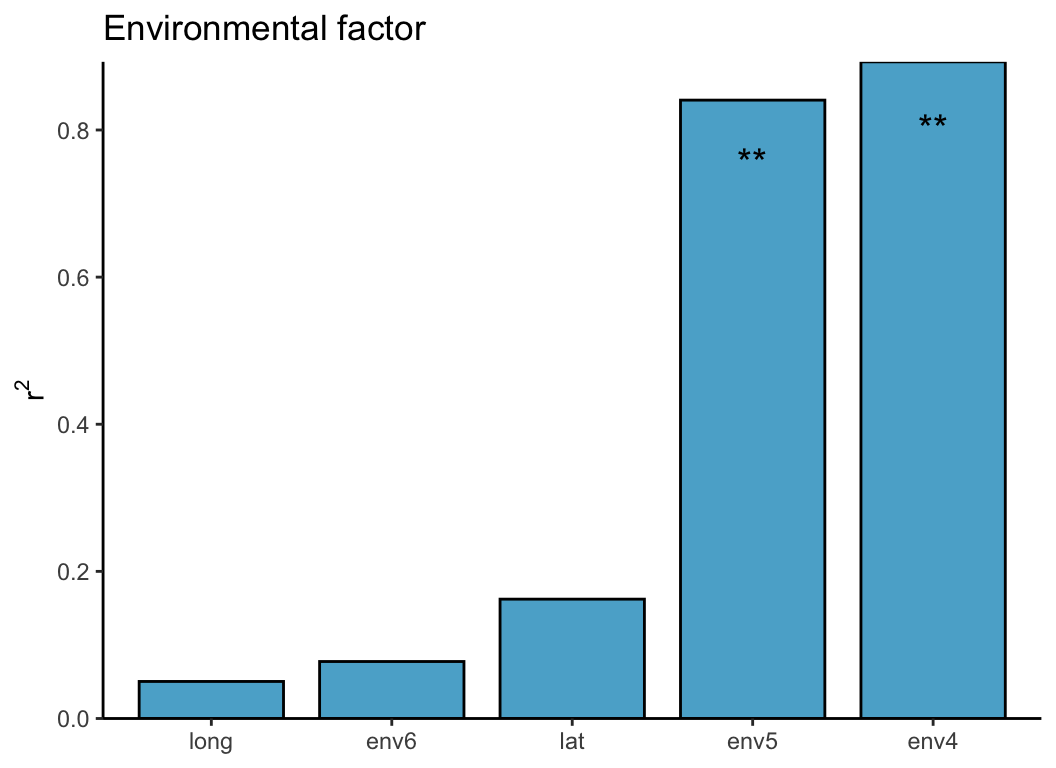Click the "Environmental factor" chart title
1056x768 pixels.
pyautogui.click(x=265, y=29)
